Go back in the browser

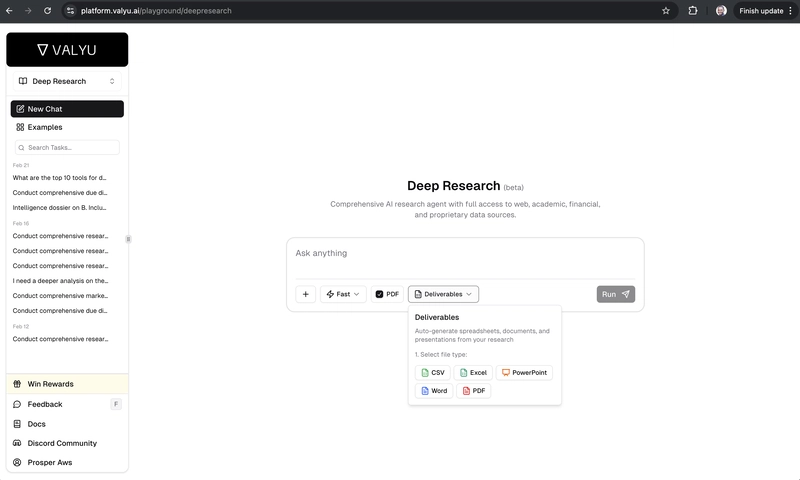pos(9,11)
